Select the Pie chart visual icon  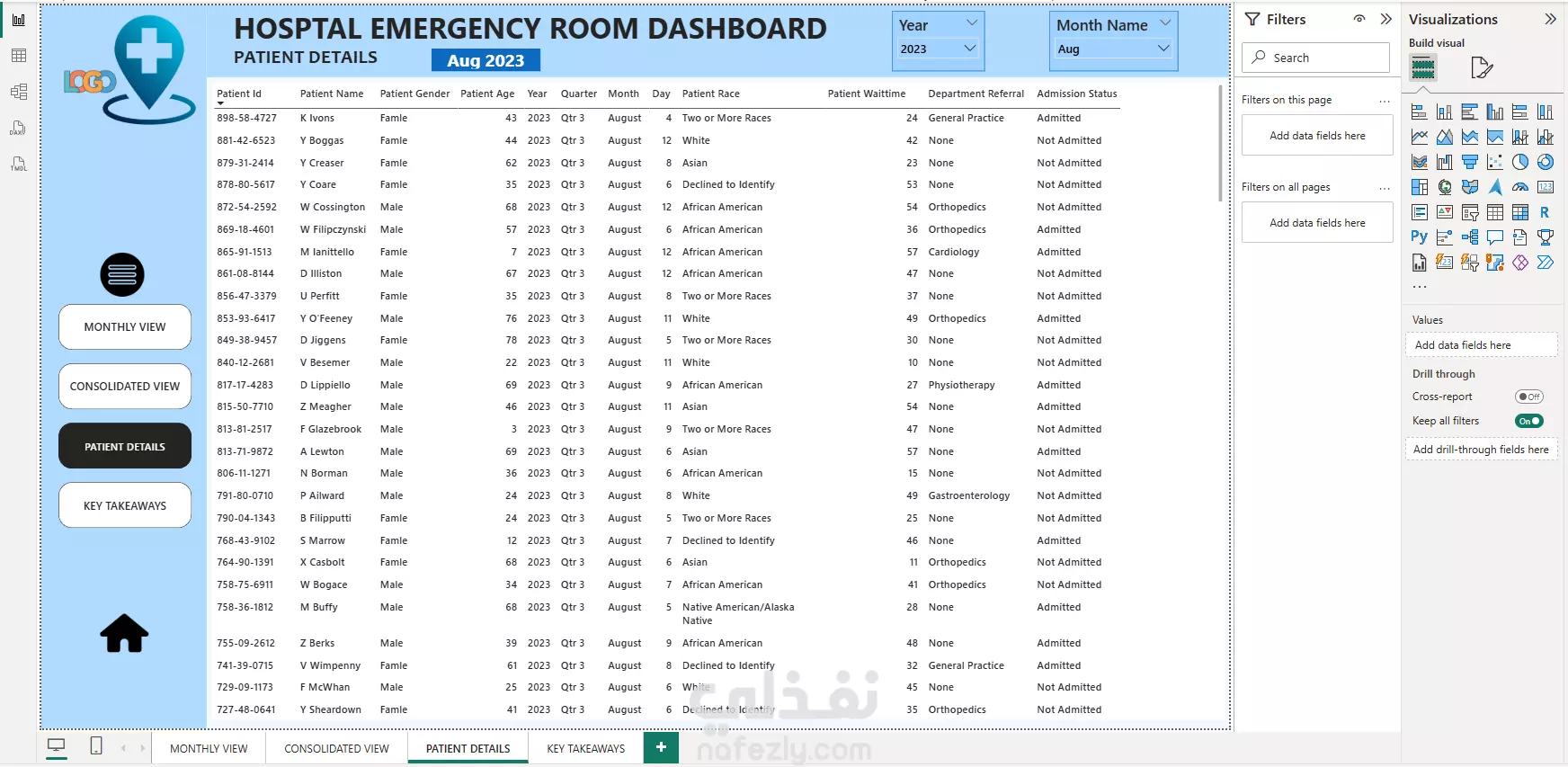[1520, 162]
